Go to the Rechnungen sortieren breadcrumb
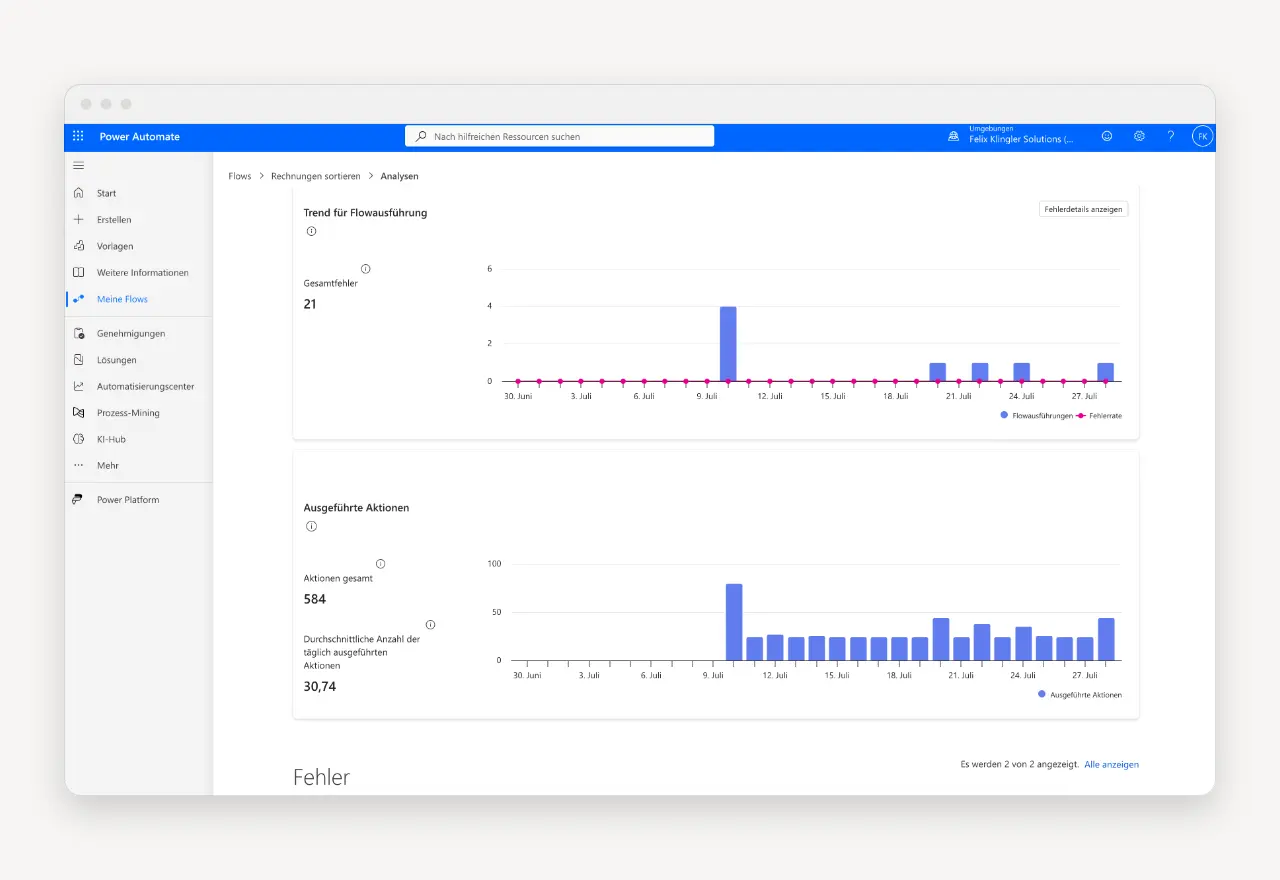The height and width of the screenshot is (880, 1280). (x=316, y=176)
